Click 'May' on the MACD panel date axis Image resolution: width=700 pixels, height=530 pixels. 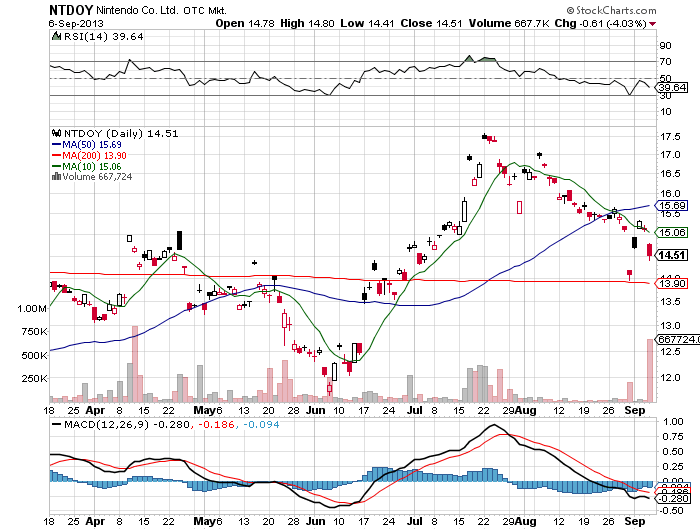pyautogui.click(x=204, y=521)
